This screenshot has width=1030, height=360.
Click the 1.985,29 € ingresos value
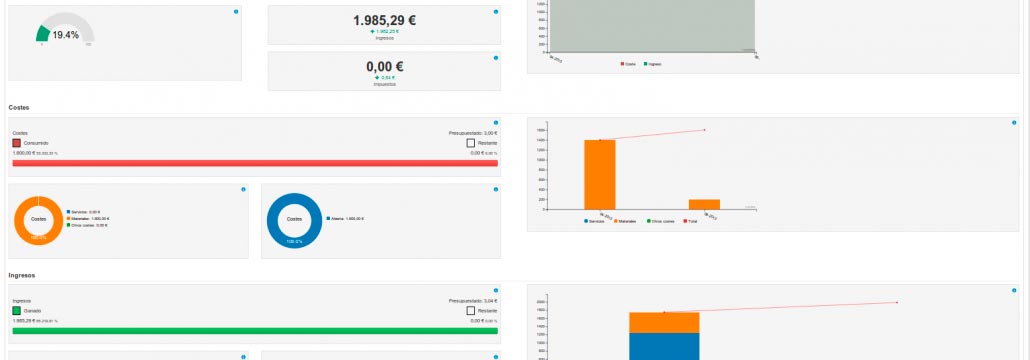(384, 20)
